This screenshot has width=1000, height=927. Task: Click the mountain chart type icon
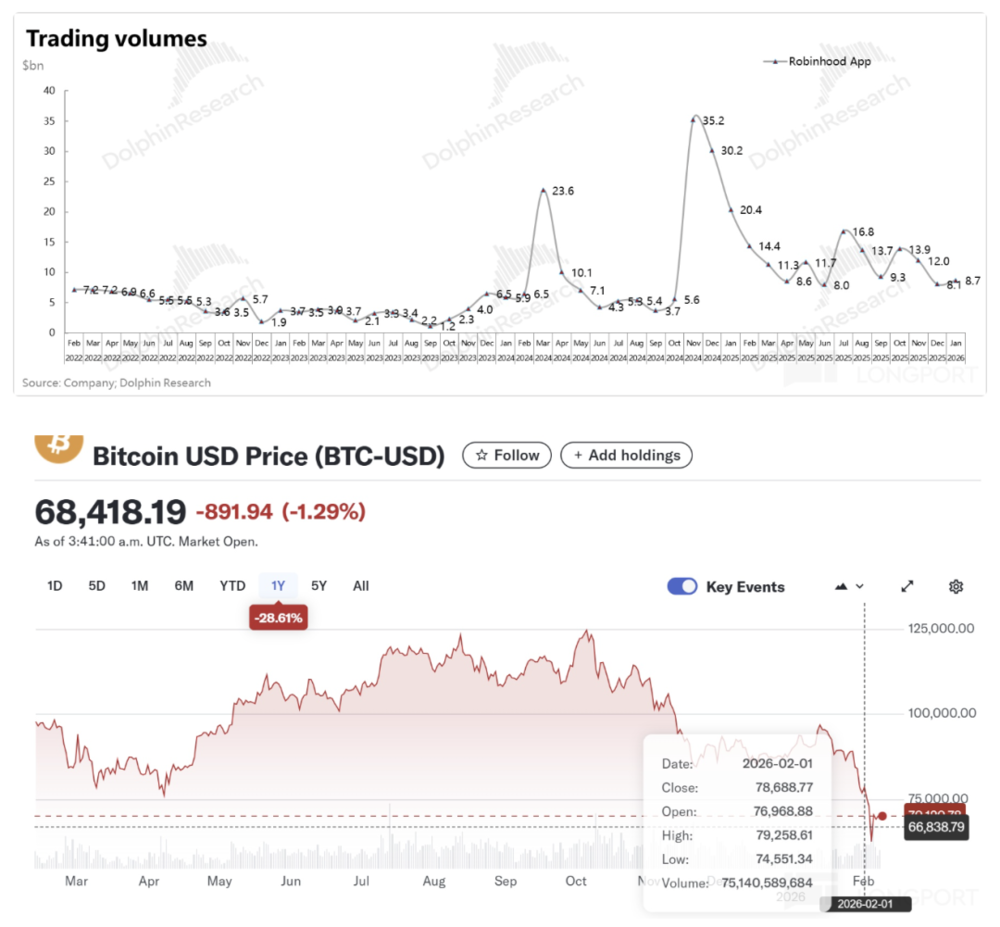841,587
